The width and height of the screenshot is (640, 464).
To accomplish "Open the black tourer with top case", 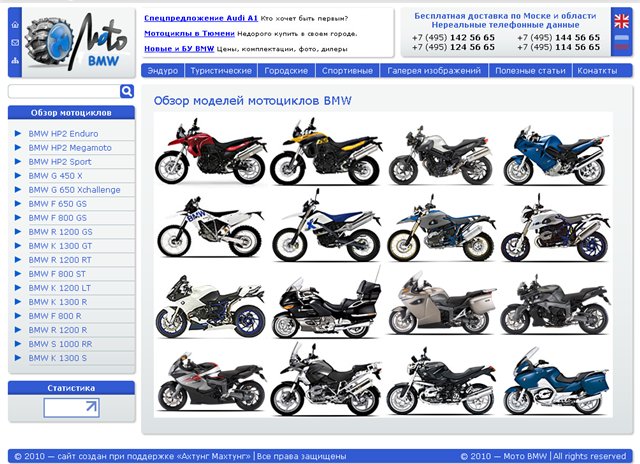I will click(x=327, y=304).
